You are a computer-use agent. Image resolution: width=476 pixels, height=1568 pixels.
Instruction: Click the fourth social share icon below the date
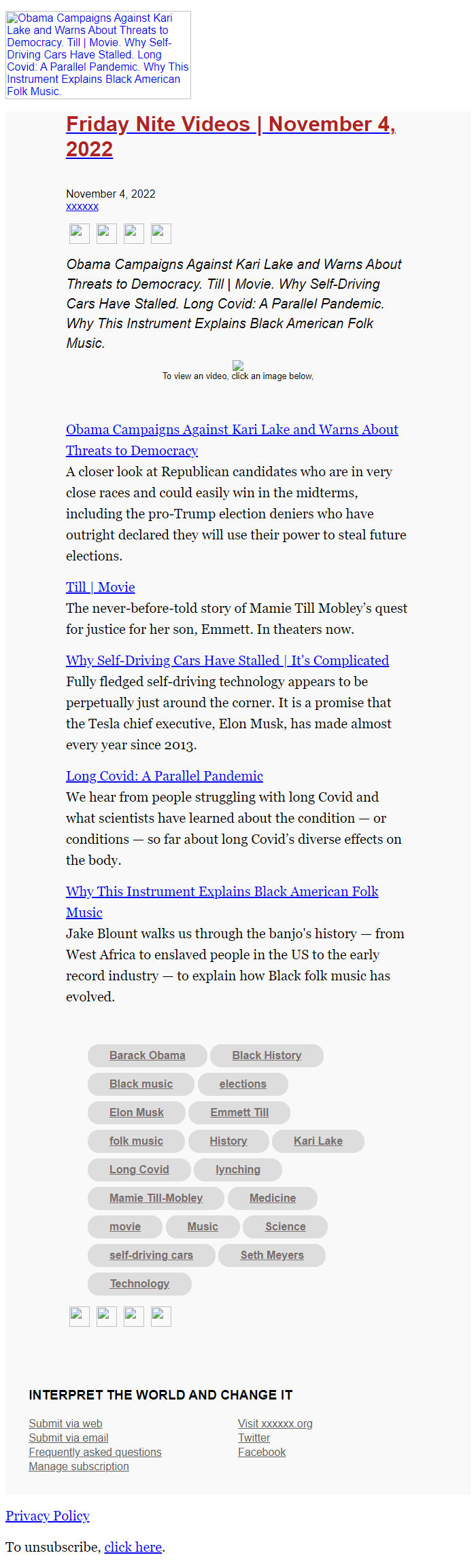pos(160,233)
